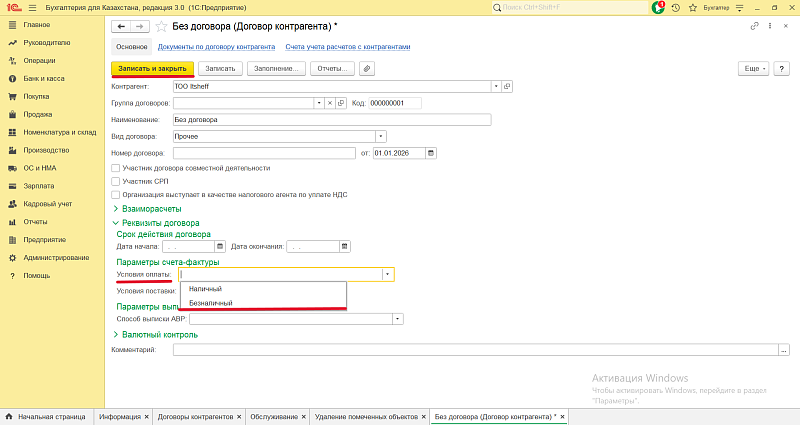Click Записать и закрыть button
The height and width of the screenshot is (425, 800).
point(153,68)
